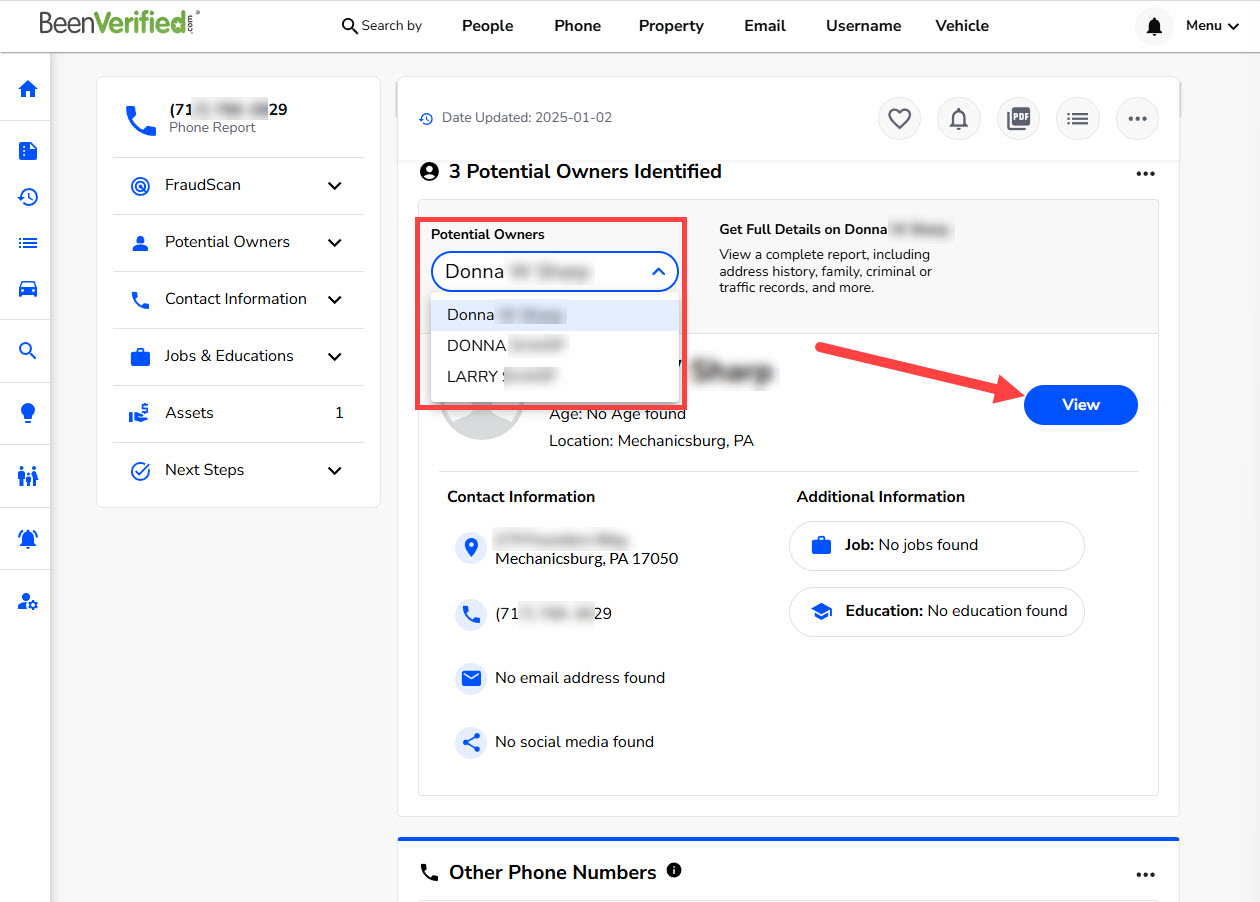1260x902 pixels.
Task: Open the lists icon in left sidebar
Action: (28, 243)
